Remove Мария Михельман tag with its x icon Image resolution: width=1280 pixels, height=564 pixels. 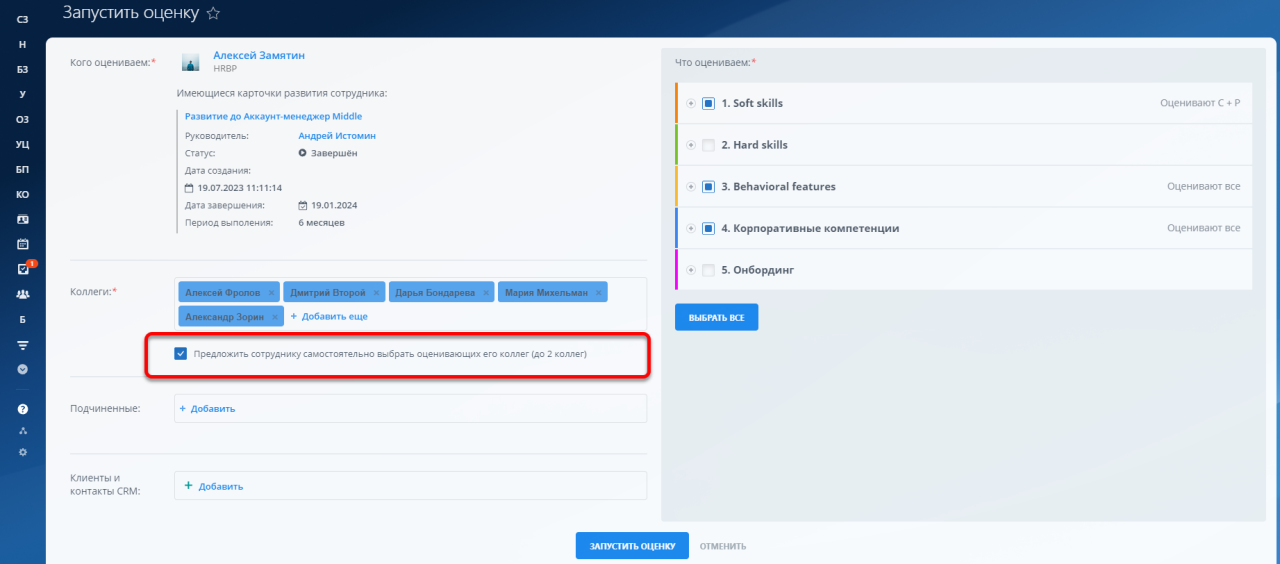(599, 292)
